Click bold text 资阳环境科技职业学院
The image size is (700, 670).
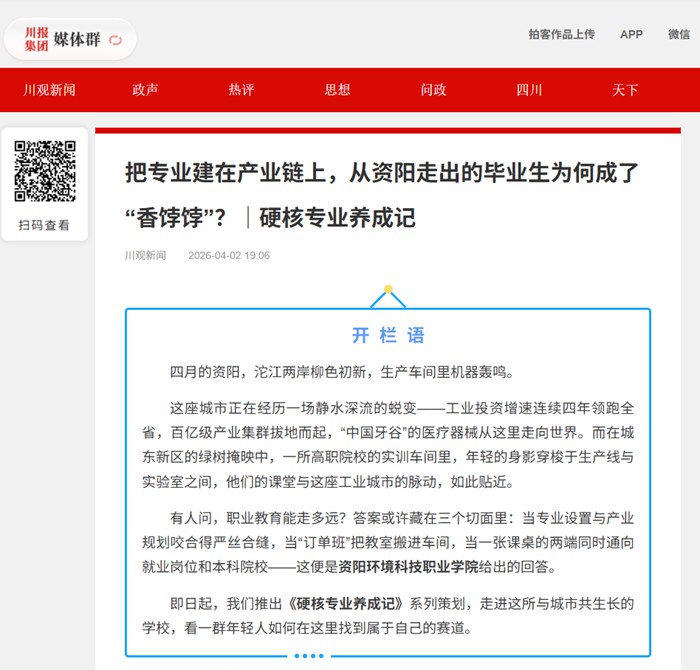click(x=408, y=567)
